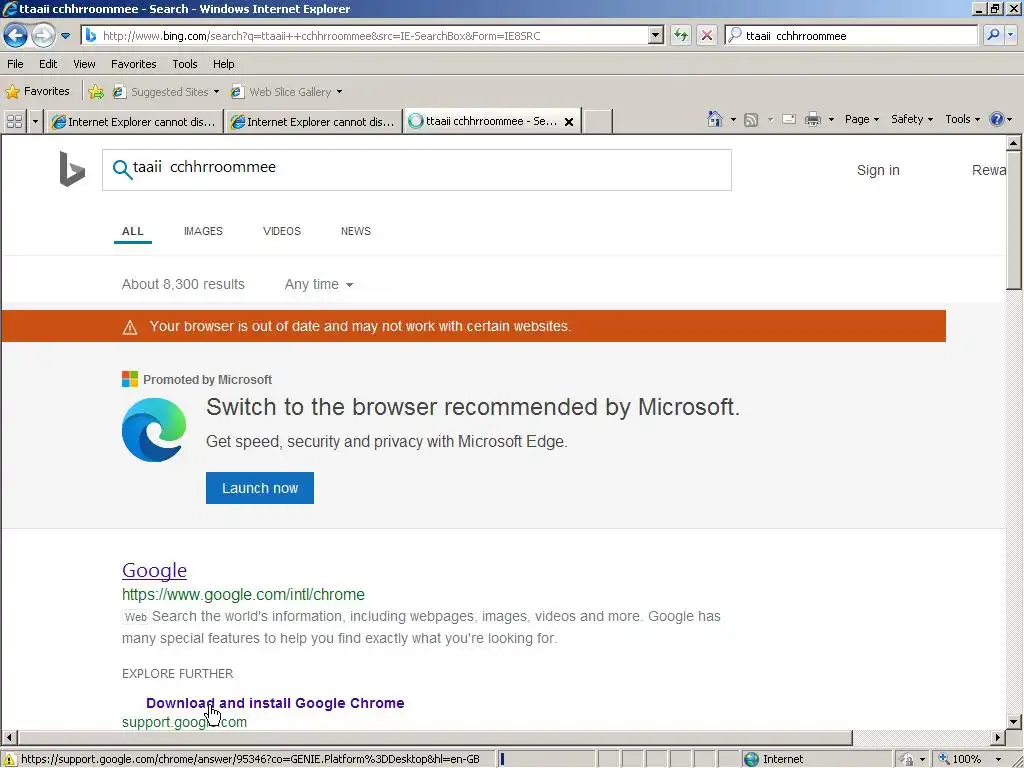The height and width of the screenshot is (768, 1024).
Task: Click the Microsoft Edge logo
Action: point(154,430)
